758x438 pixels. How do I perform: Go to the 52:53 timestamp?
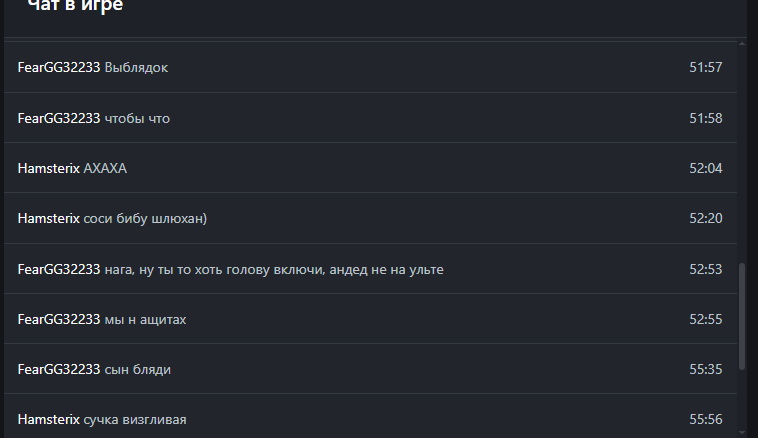pyautogui.click(x=705, y=269)
